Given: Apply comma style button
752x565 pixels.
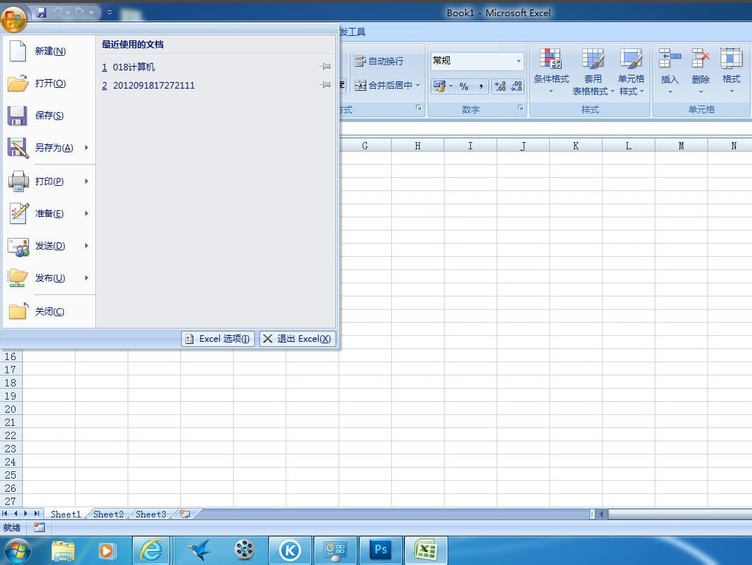Looking at the screenshot, I should (x=481, y=86).
